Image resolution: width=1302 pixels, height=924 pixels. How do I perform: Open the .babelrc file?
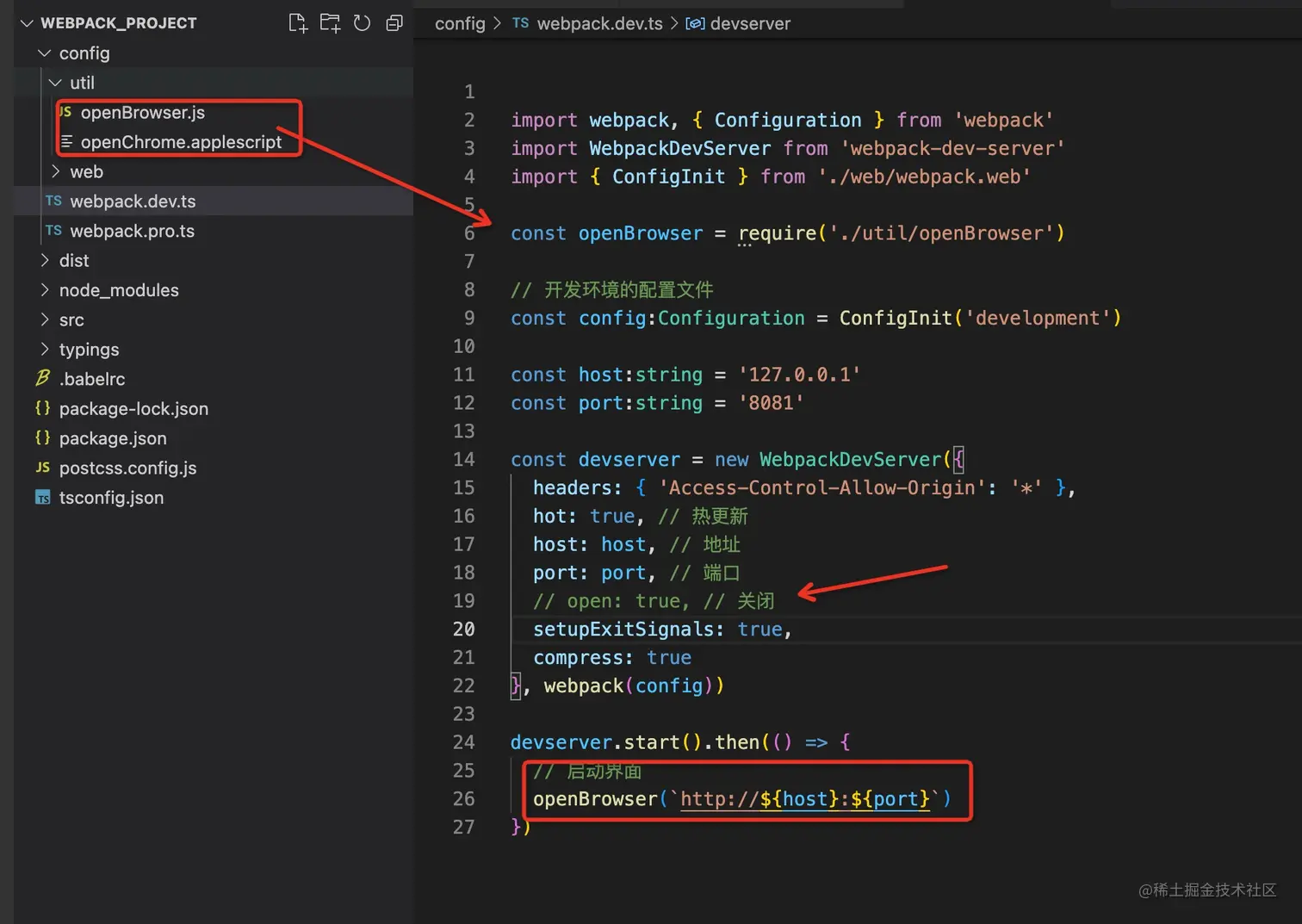coord(92,379)
